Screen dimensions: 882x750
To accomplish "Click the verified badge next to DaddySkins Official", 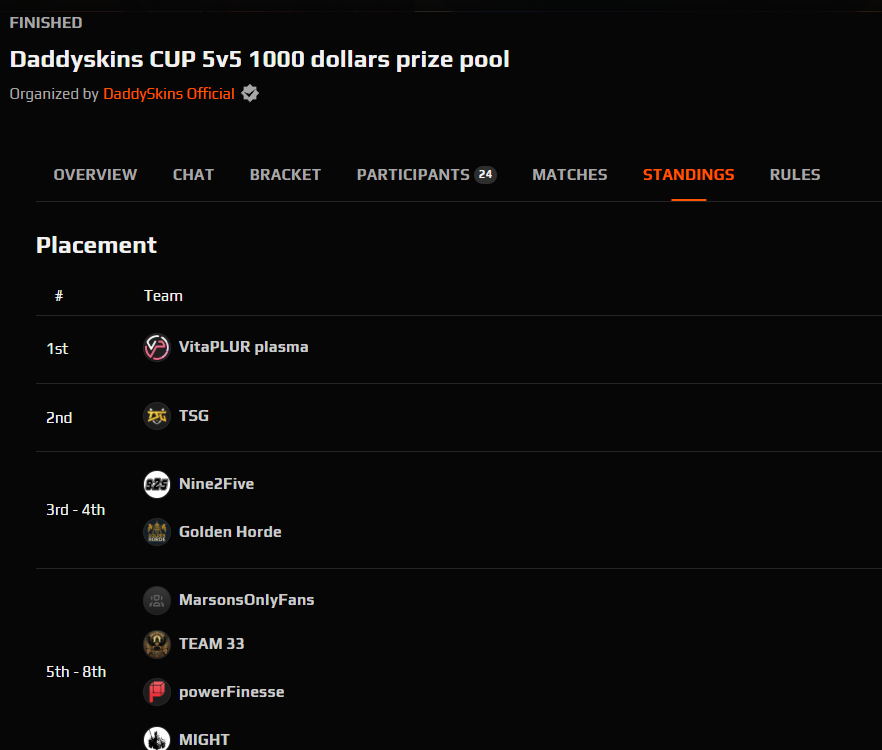I will 250,93.
